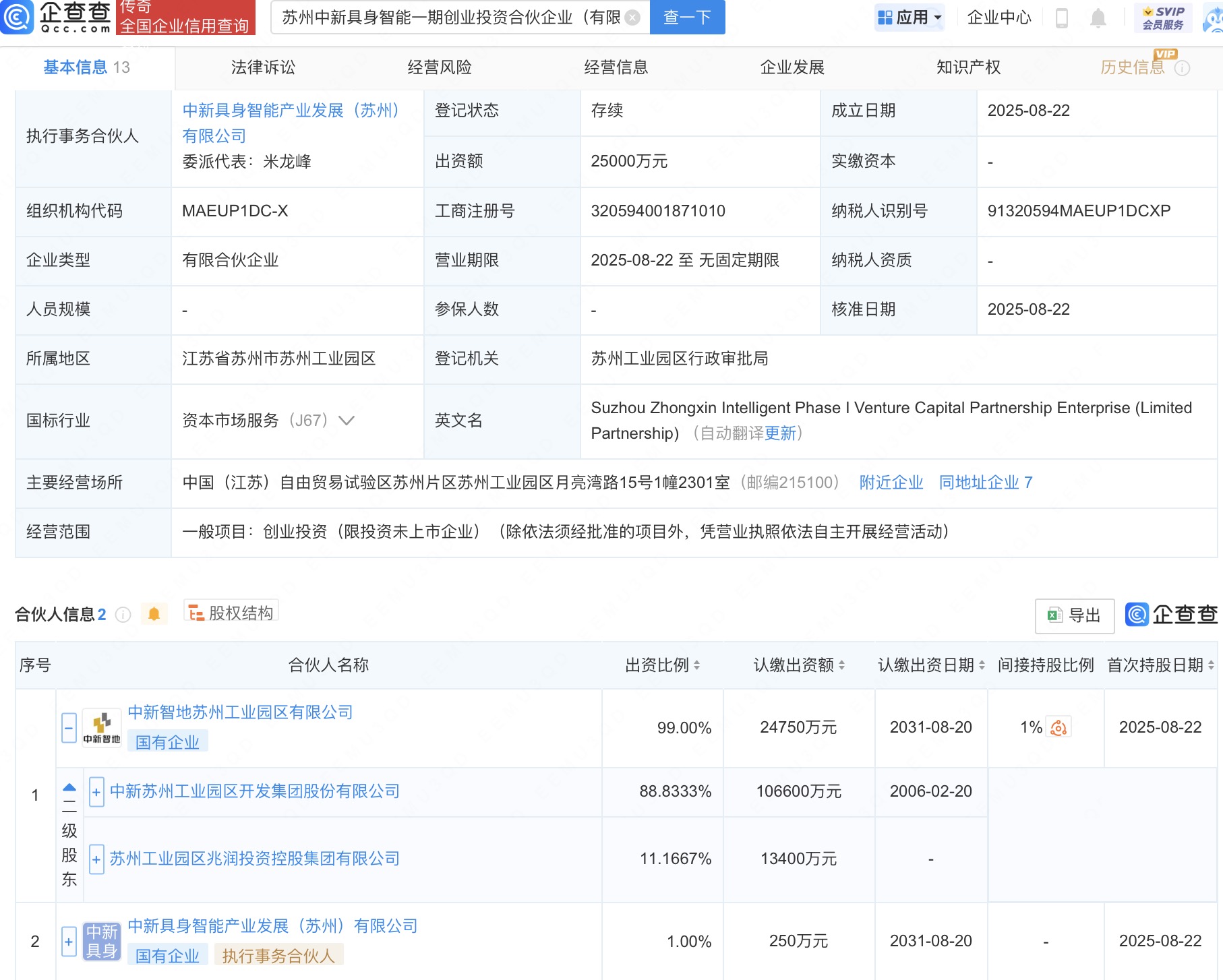Screen dimensions: 1223x980
Task: Open the 历史信息 VIP tab
Action: 1133,67
